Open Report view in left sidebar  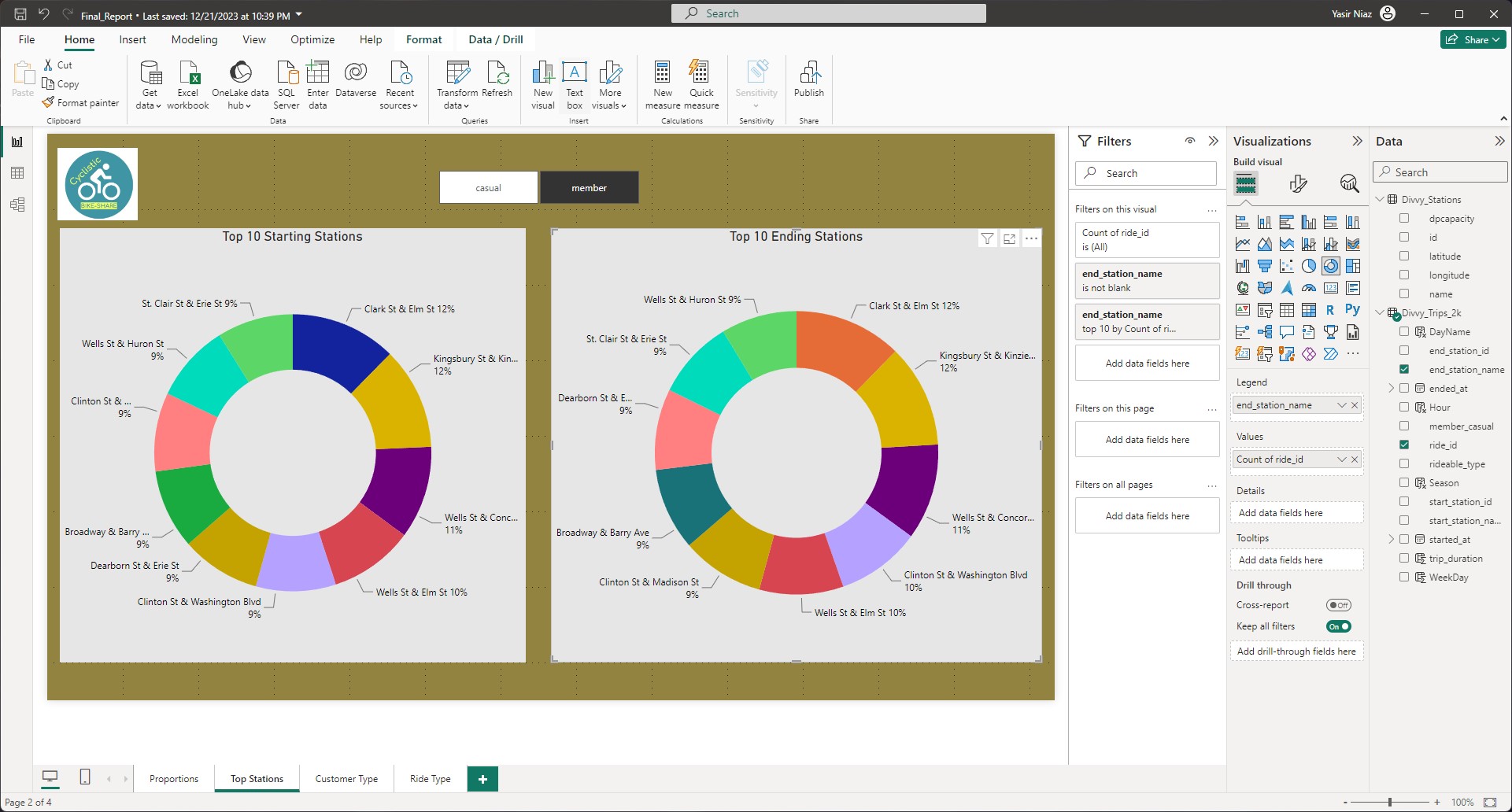17,142
